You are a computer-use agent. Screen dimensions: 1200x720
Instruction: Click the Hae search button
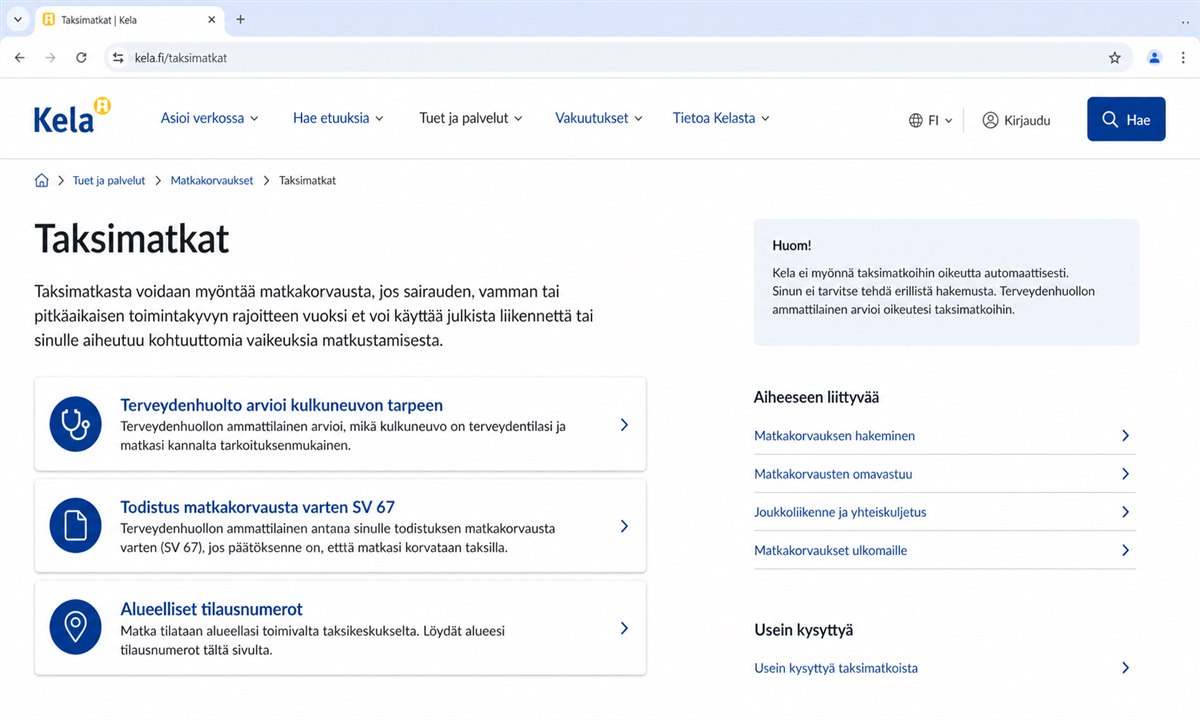click(x=1126, y=119)
